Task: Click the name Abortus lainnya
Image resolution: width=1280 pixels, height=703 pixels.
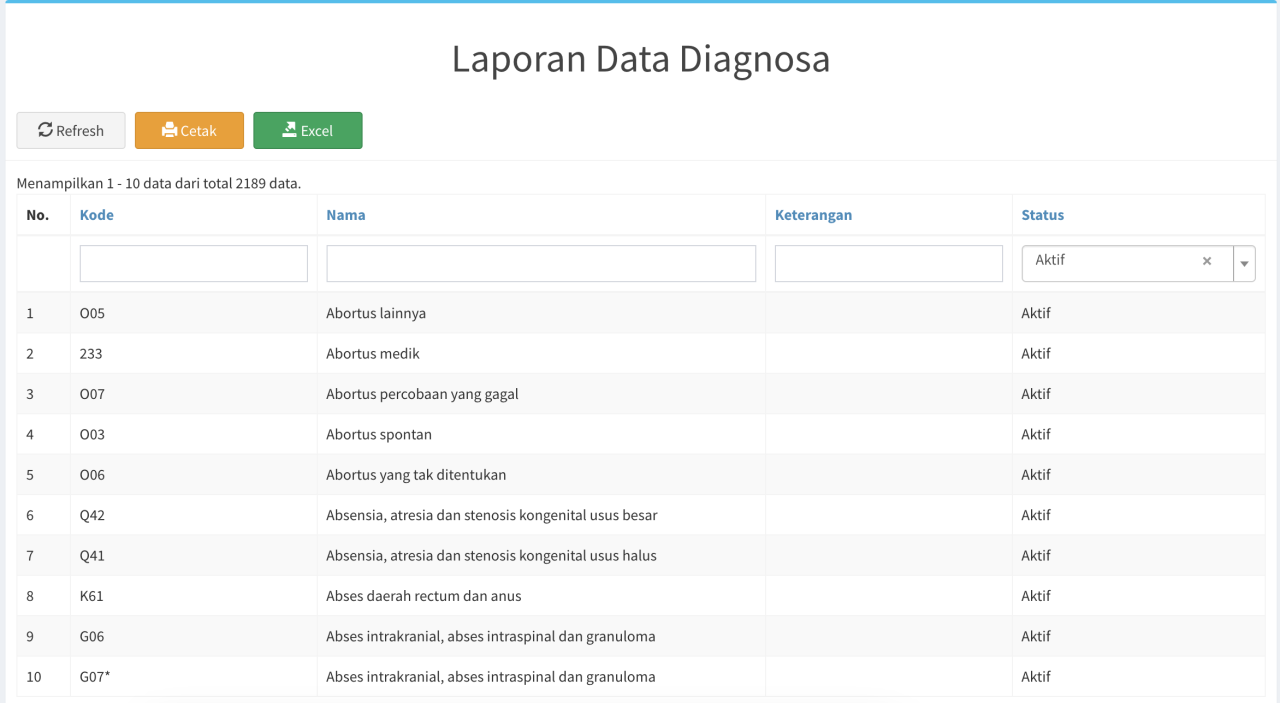Action: click(376, 313)
